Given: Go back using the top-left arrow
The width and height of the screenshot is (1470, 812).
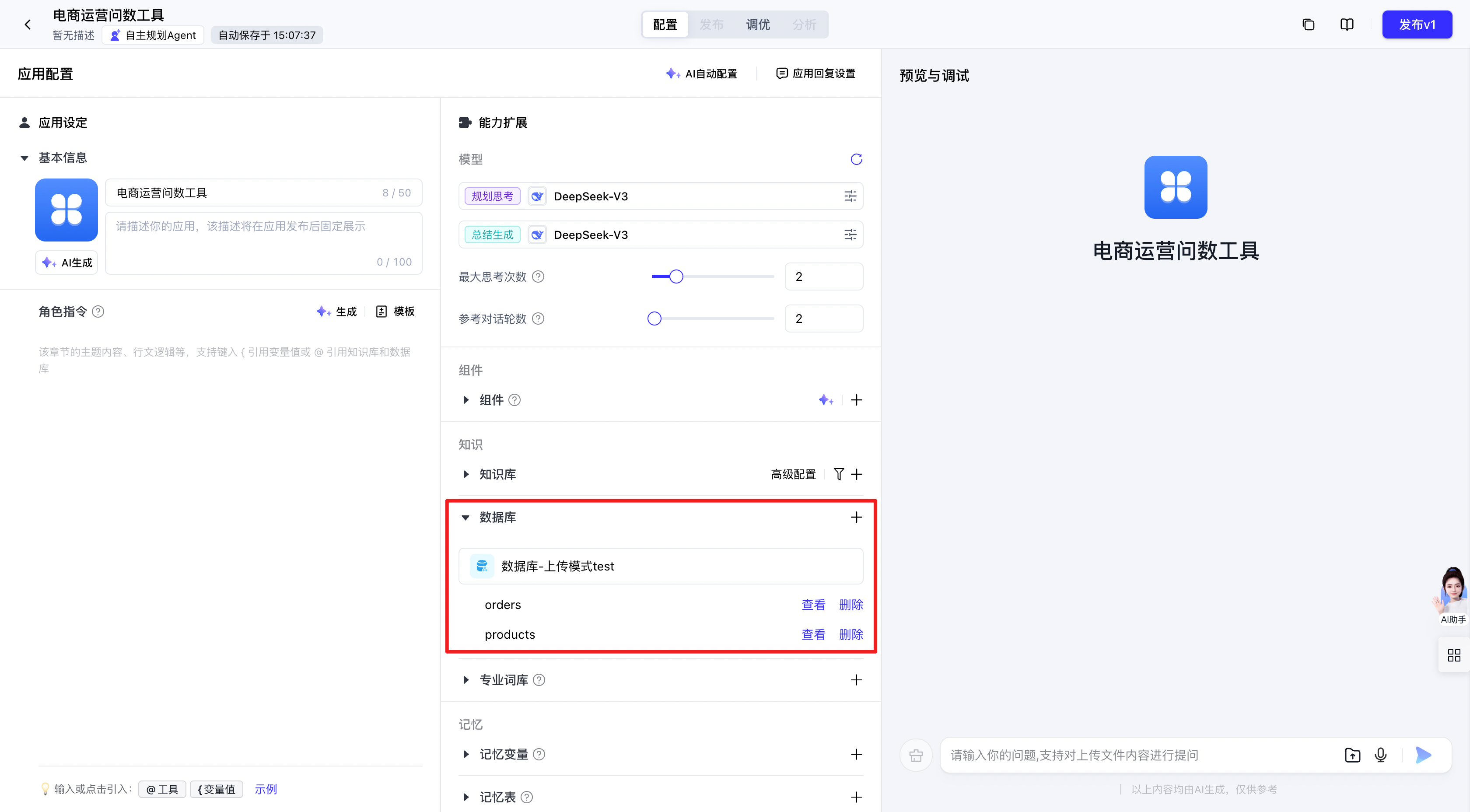Looking at the screenshot, I should [x=28, y=24].
